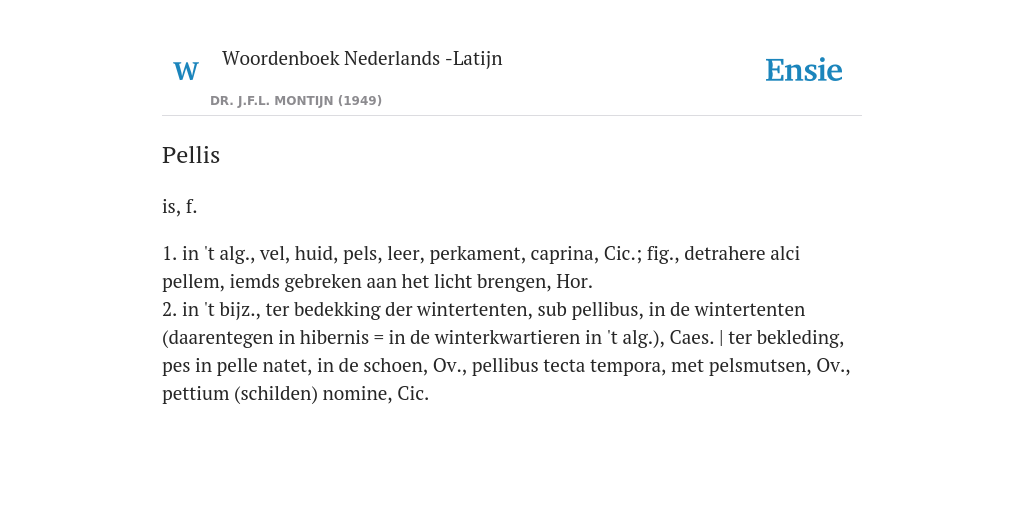Click the Pellis entry heading
Image resolution: width=1024 pixels, height=512 pixels.
coord(191,155)
